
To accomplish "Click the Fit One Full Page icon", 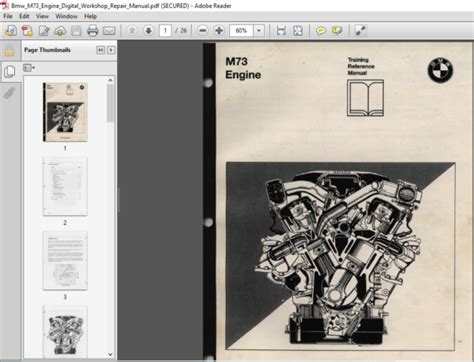I will (298, 31).
